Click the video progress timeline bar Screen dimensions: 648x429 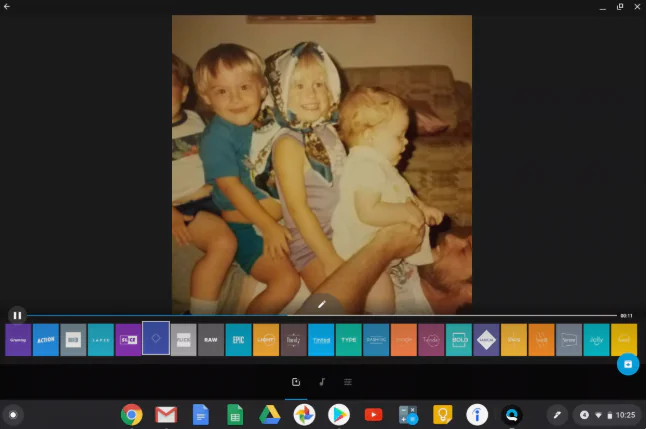point(320,315)
